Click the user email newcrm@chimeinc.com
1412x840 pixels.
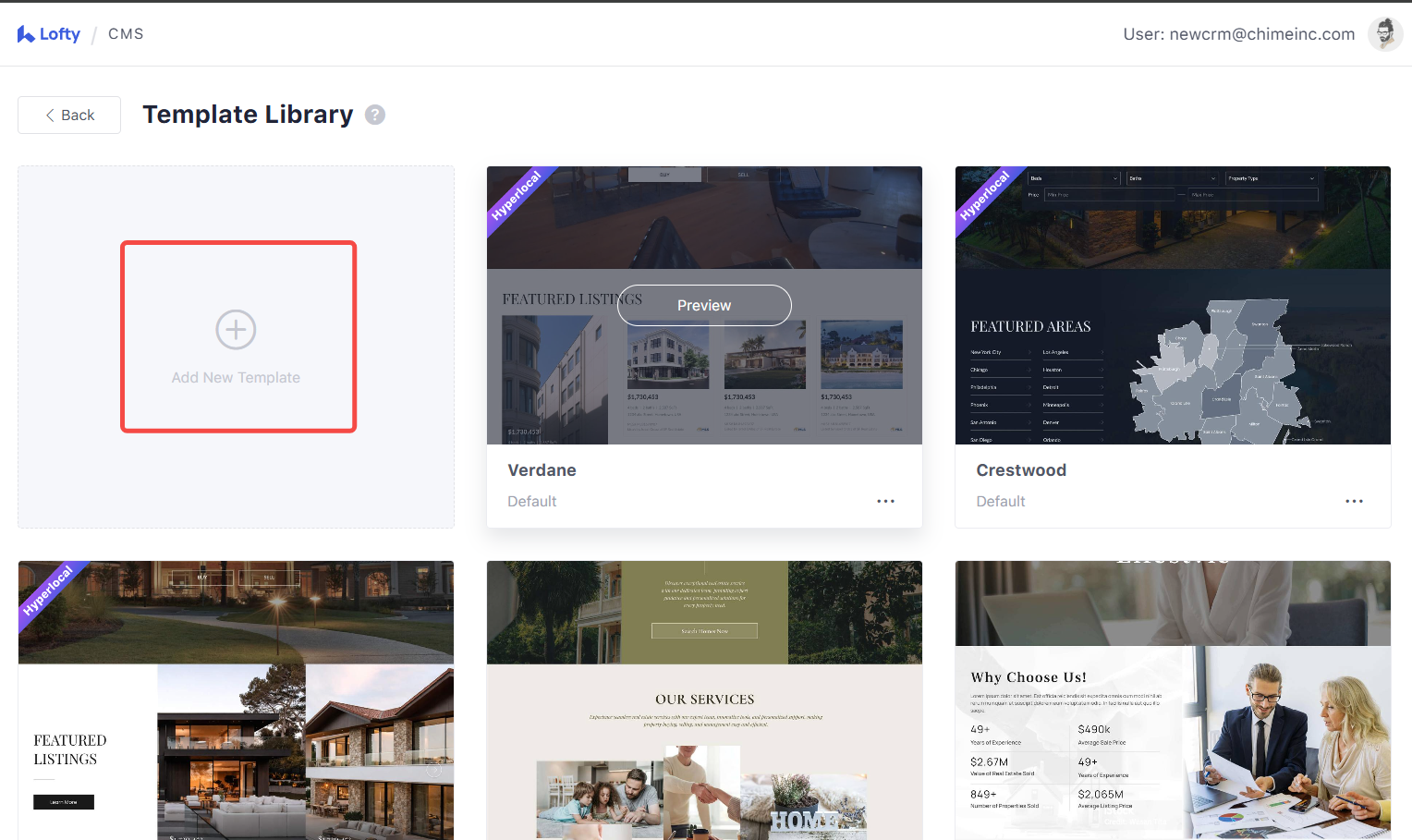click(x=1262, y=34)
